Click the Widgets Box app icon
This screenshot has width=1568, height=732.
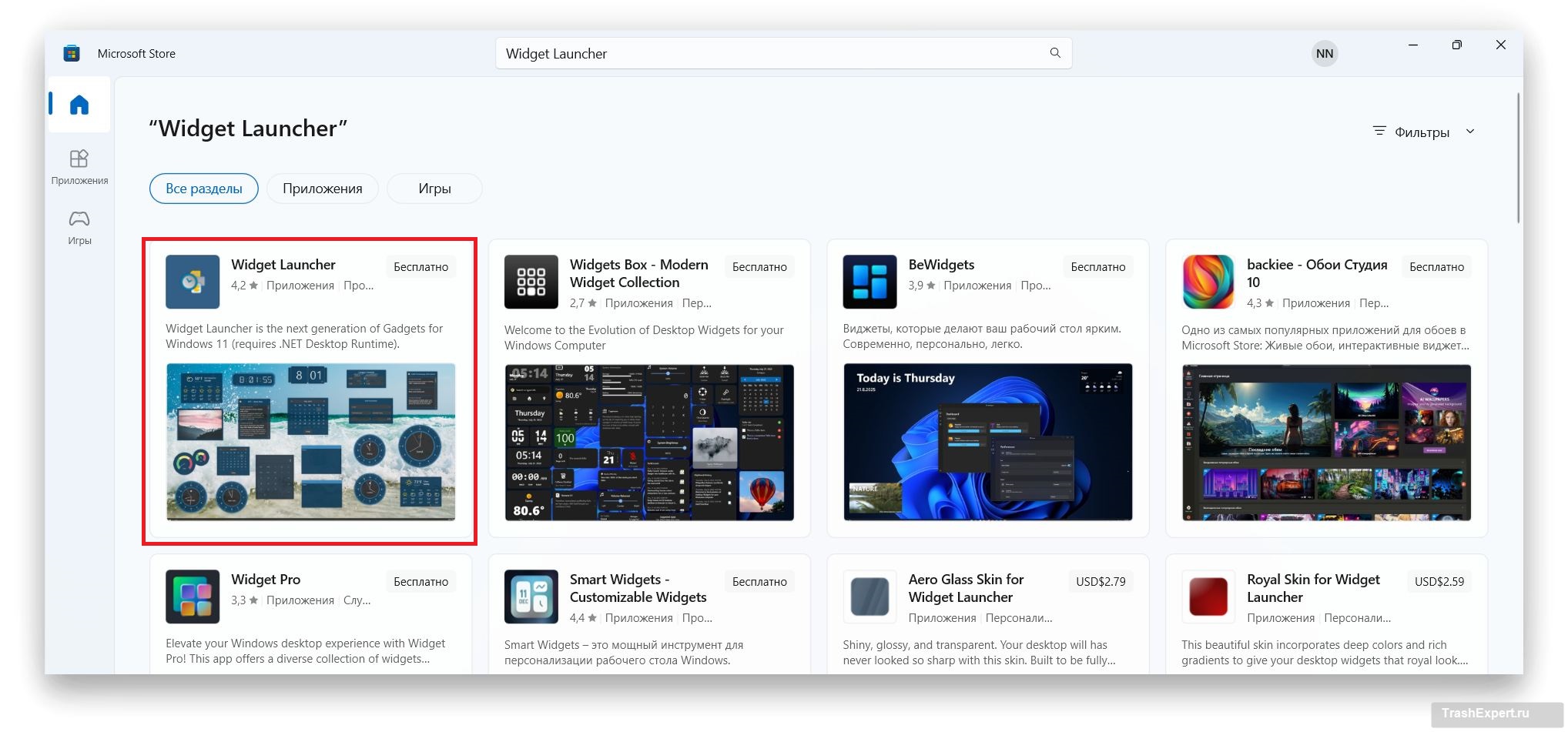tap(531, 282)
